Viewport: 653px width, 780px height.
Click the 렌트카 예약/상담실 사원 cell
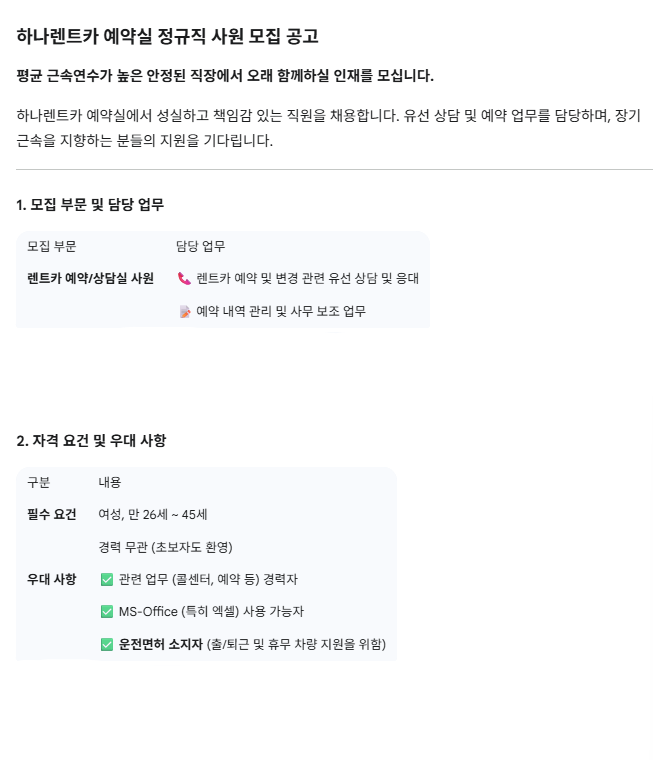coord(90,279)
